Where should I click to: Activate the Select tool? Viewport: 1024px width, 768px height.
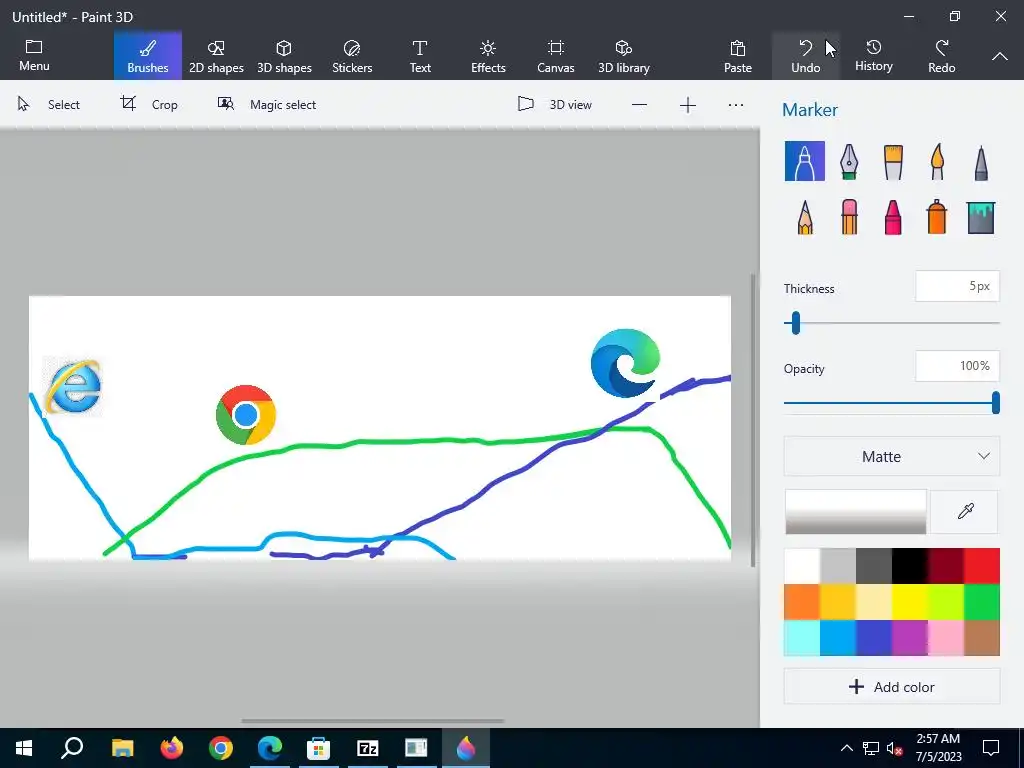pyautogui.click(x=49, y=104)
